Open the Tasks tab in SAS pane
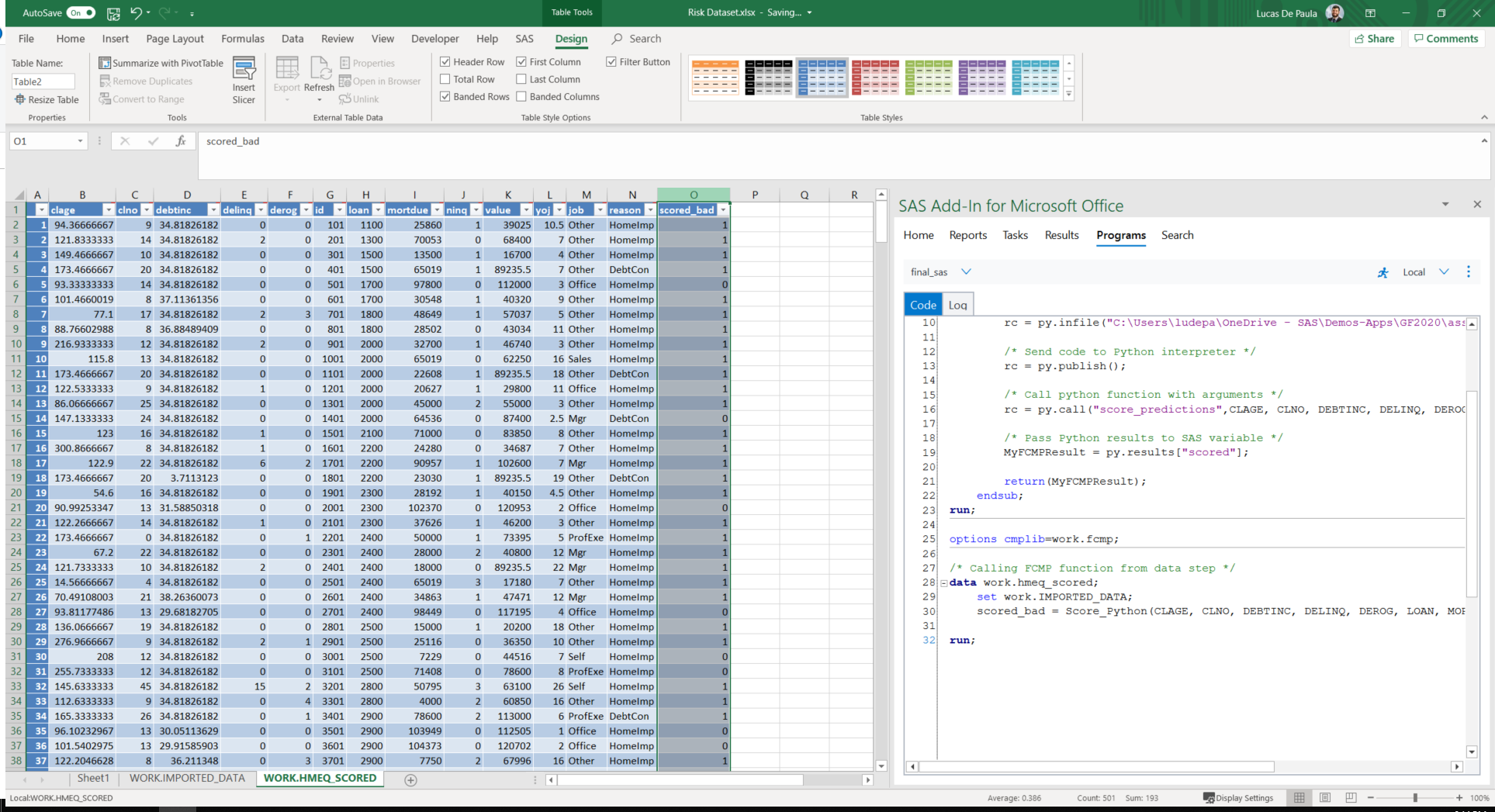The width and height of the screenshot is (1495, 812). point(1015,235)
